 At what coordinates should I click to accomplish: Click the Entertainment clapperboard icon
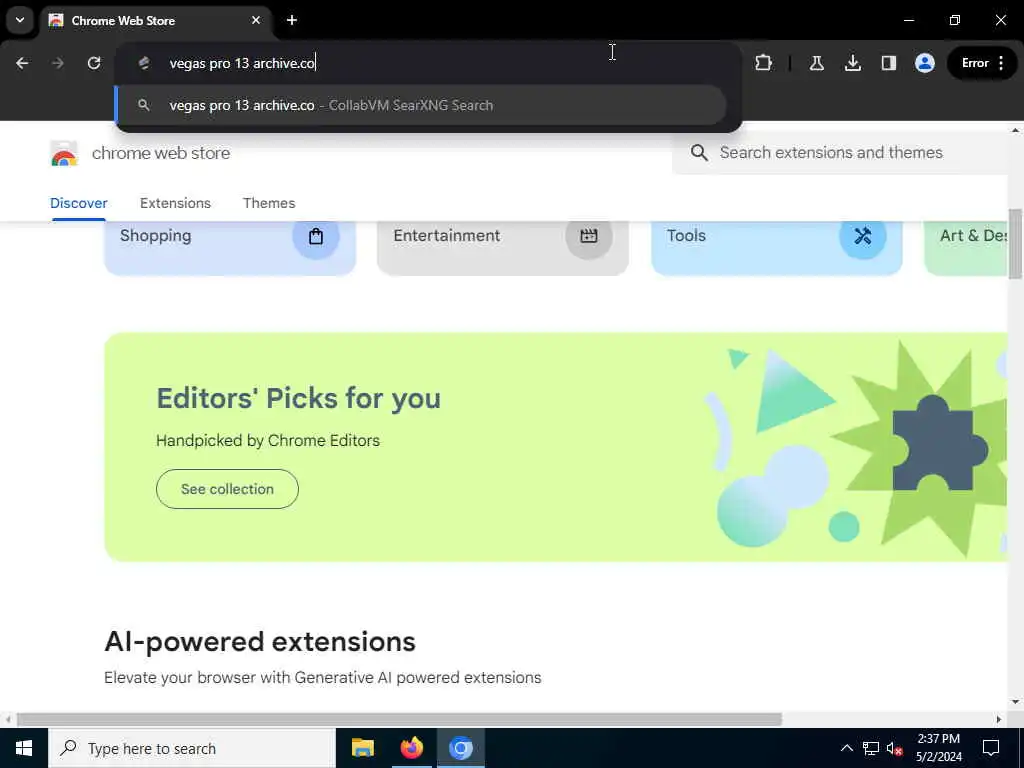pyautogui.click(x=588, y=236)
